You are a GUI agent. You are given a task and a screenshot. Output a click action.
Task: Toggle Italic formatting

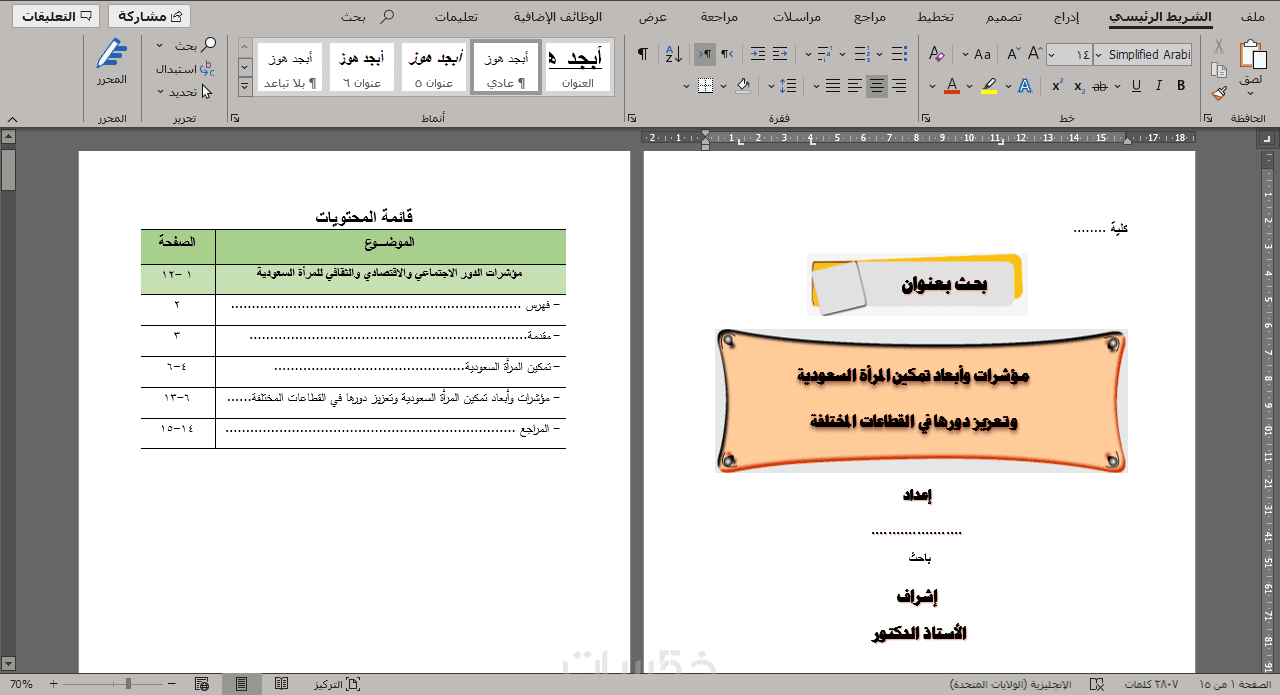click(x=1161, y=86)
